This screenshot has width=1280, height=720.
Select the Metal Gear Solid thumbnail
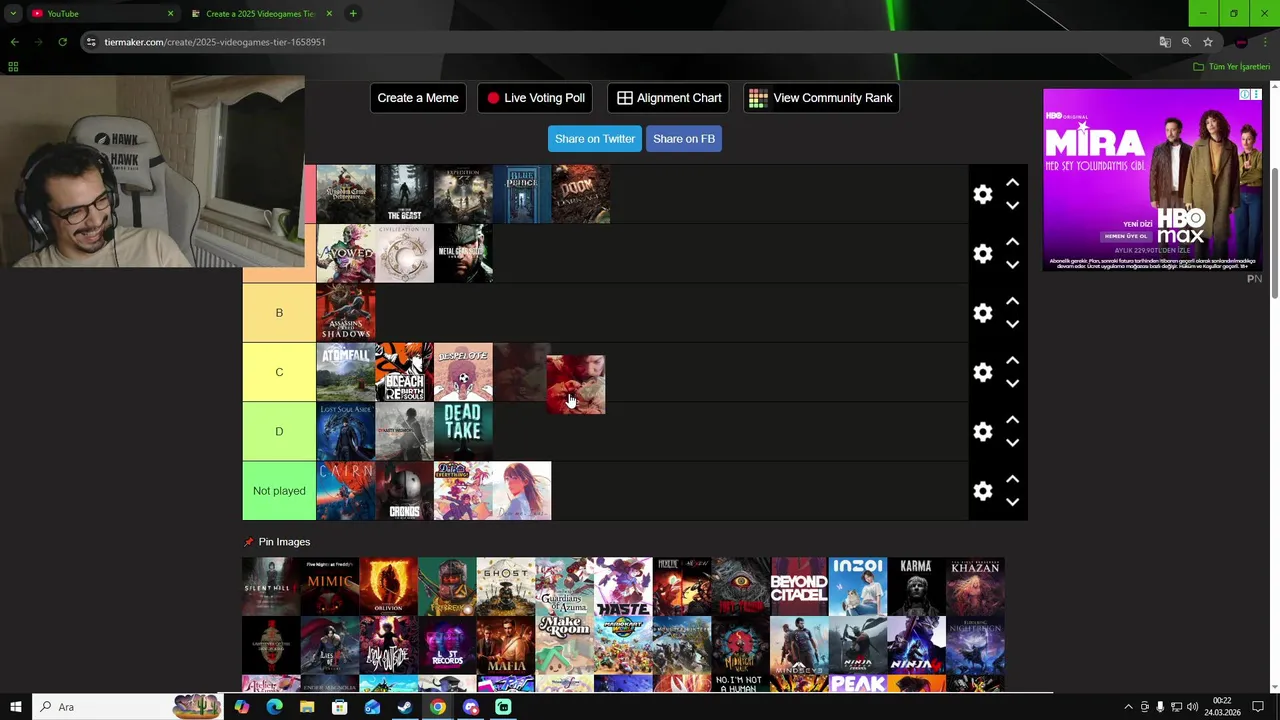(463, 253)
